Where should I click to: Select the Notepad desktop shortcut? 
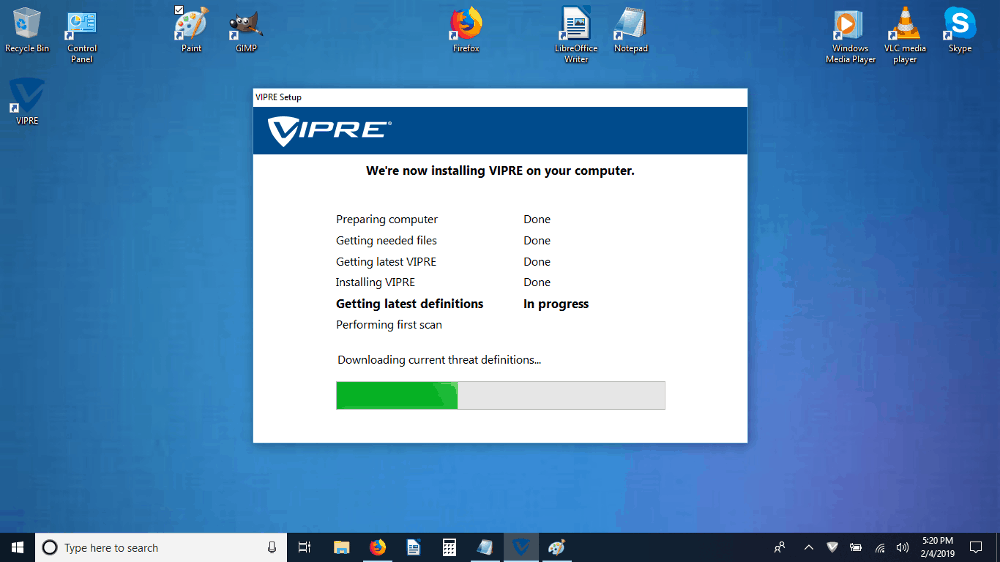(x=631, y=29)
